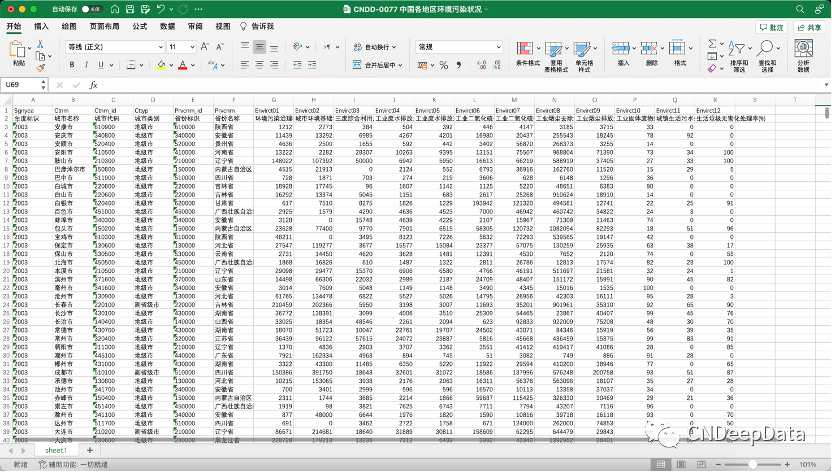Screen dimensions: 832x472
Task: Click the 批注 comments button
Action: pos(772,28)
